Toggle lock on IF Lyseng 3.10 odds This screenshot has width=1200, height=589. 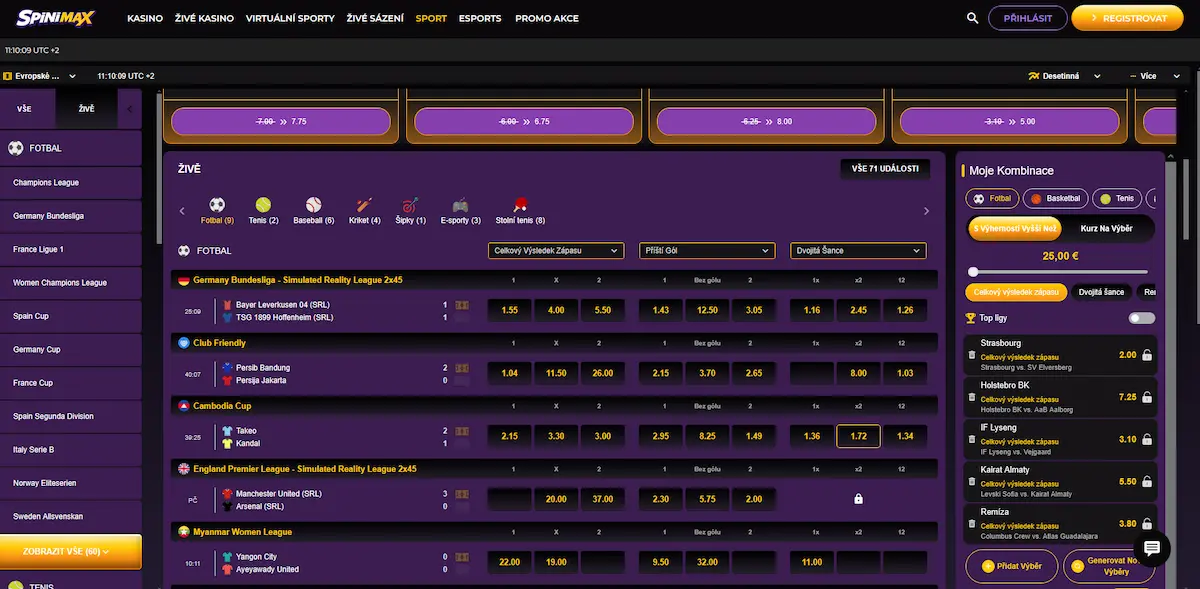click(1146, 439)
